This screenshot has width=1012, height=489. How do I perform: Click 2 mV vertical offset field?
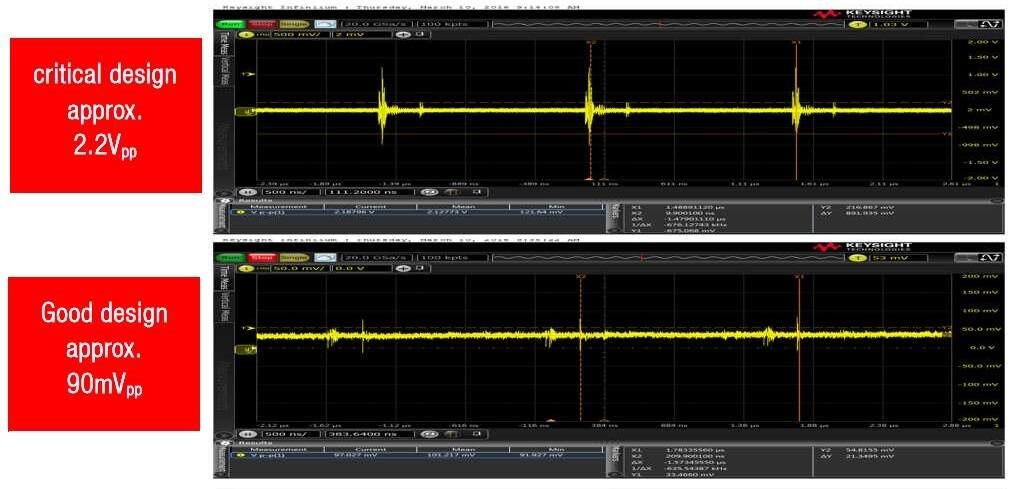click(x=361, y=34)
